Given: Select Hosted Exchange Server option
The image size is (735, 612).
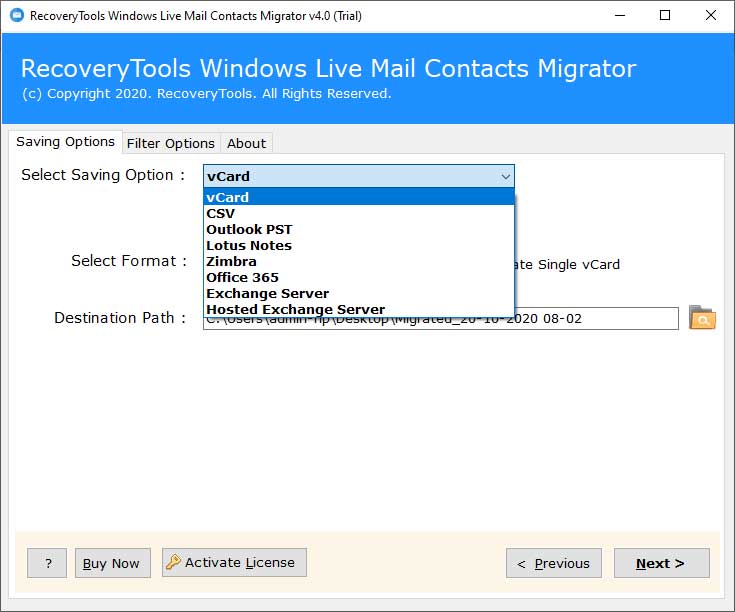Looking at the screenshot, I should pyautogui.click(x=359, y=309).
